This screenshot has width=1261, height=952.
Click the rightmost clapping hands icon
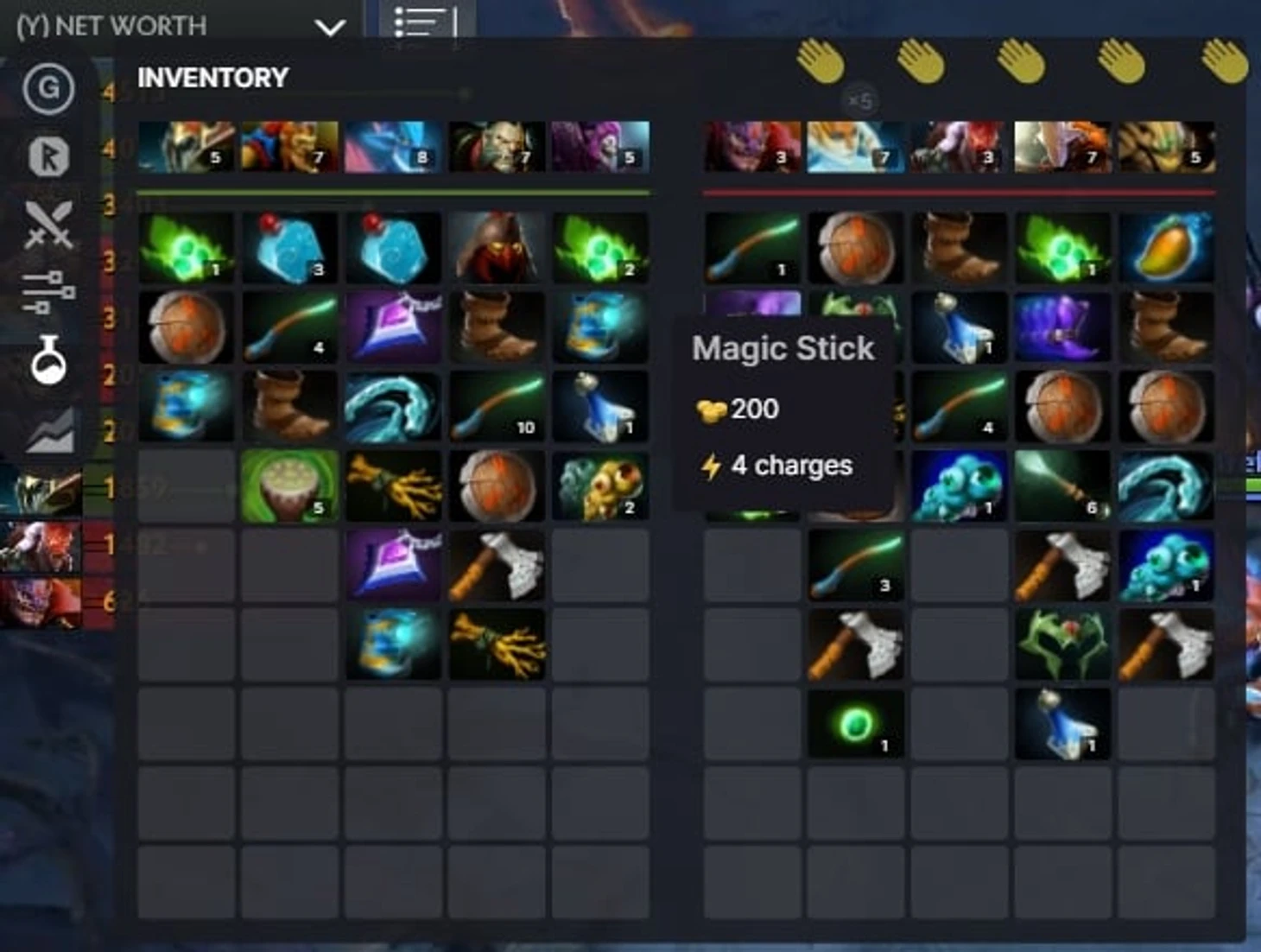tap(1225, 61)
